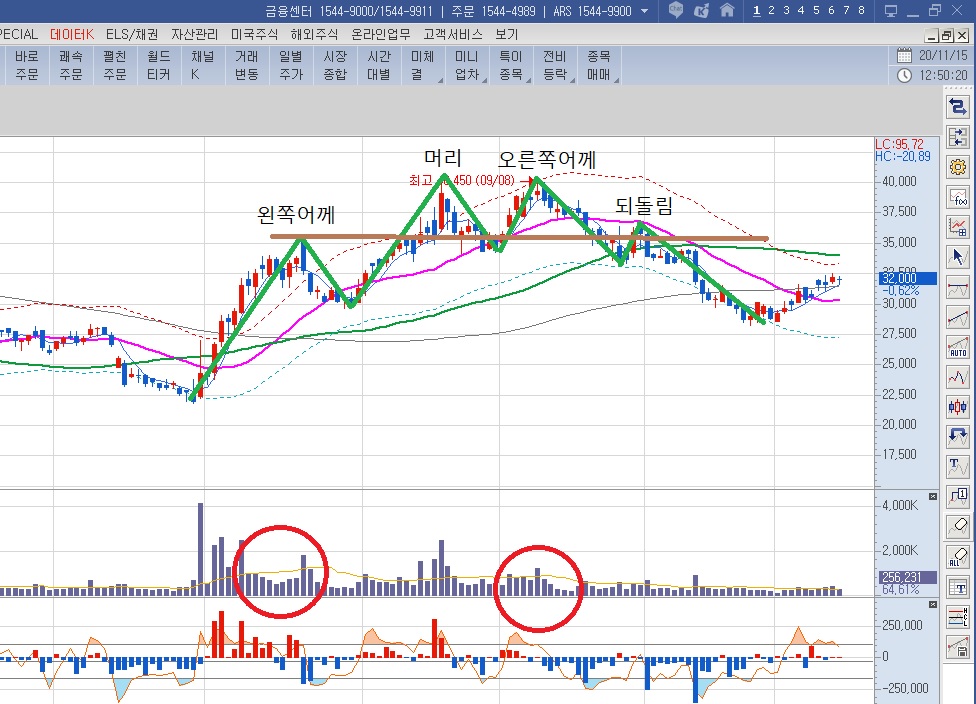Click the settings gear icon in chart toolbar
This screenshot has height=704, width=976.
point(958,167)
